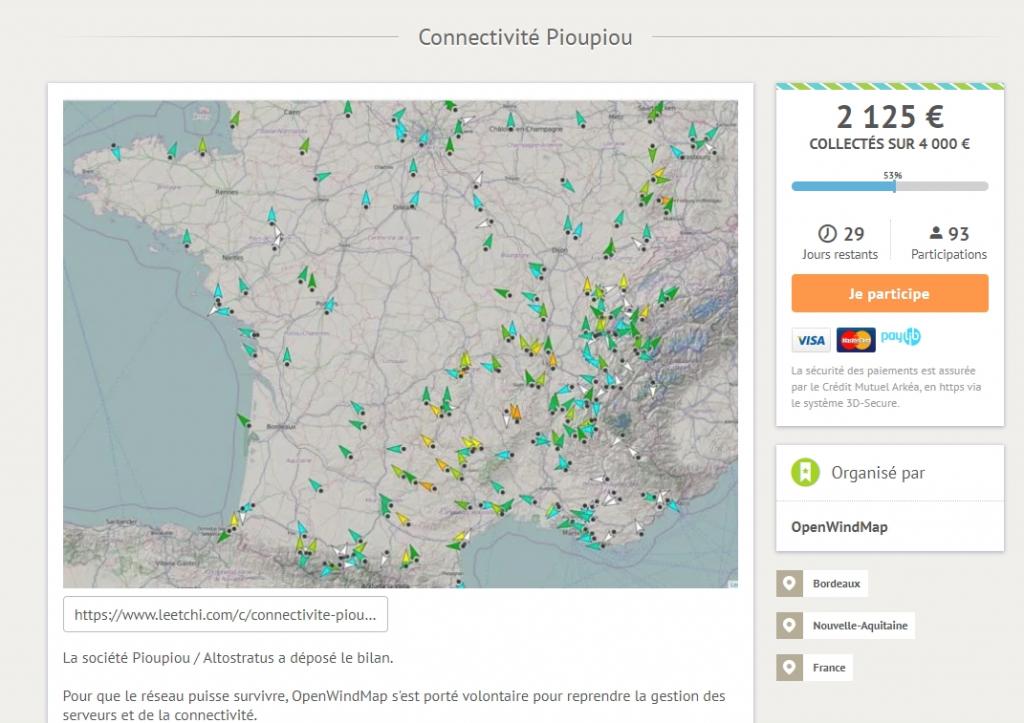Click the payment security notice about Crédit Mutuel Arkéa
This screenshot has height=723, width=1024.
coord(886,387)
